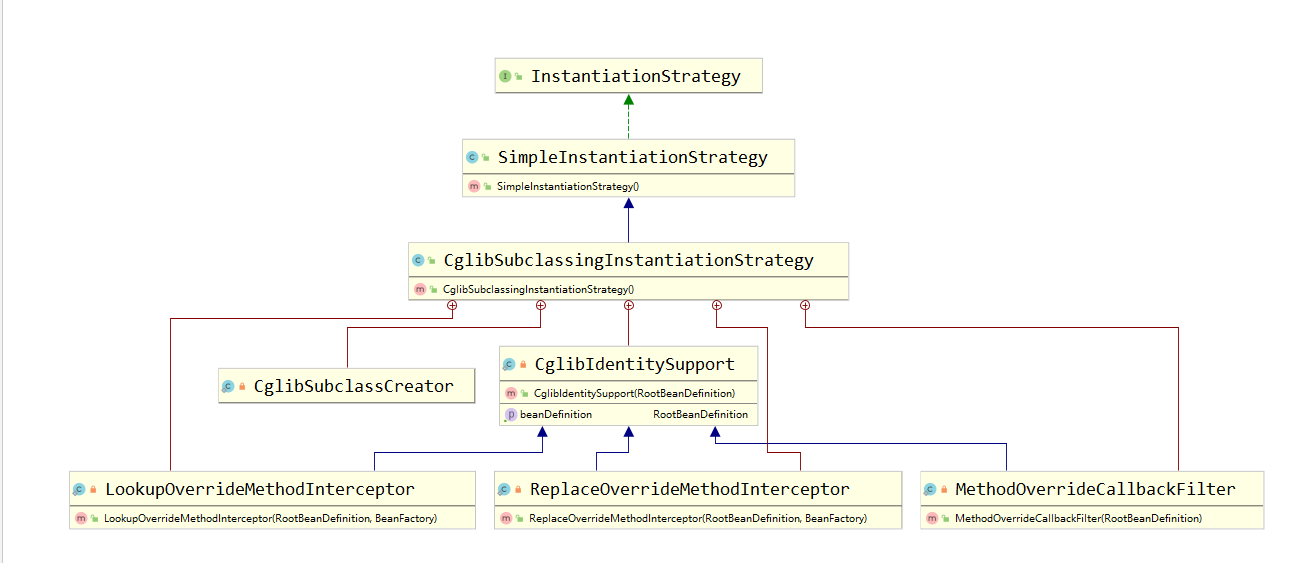Click the class icon of CglibSubclassCreator
1309x563 pixels.
(228, 386)
